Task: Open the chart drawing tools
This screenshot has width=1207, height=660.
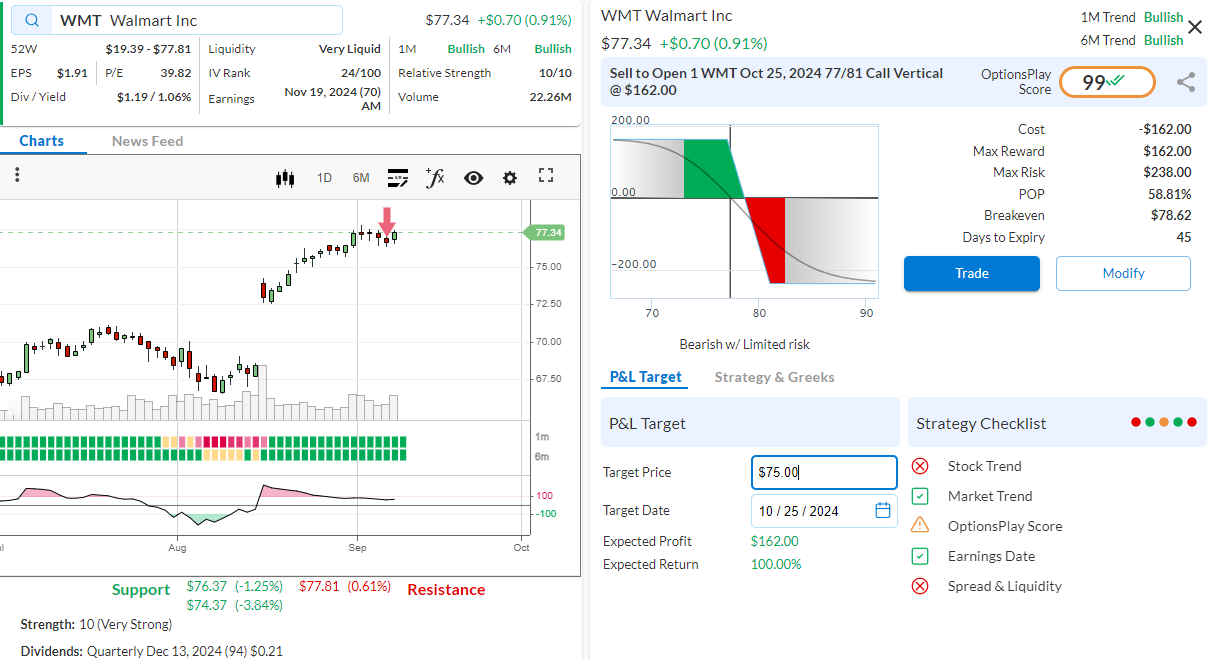Action: tap(398, 178)
